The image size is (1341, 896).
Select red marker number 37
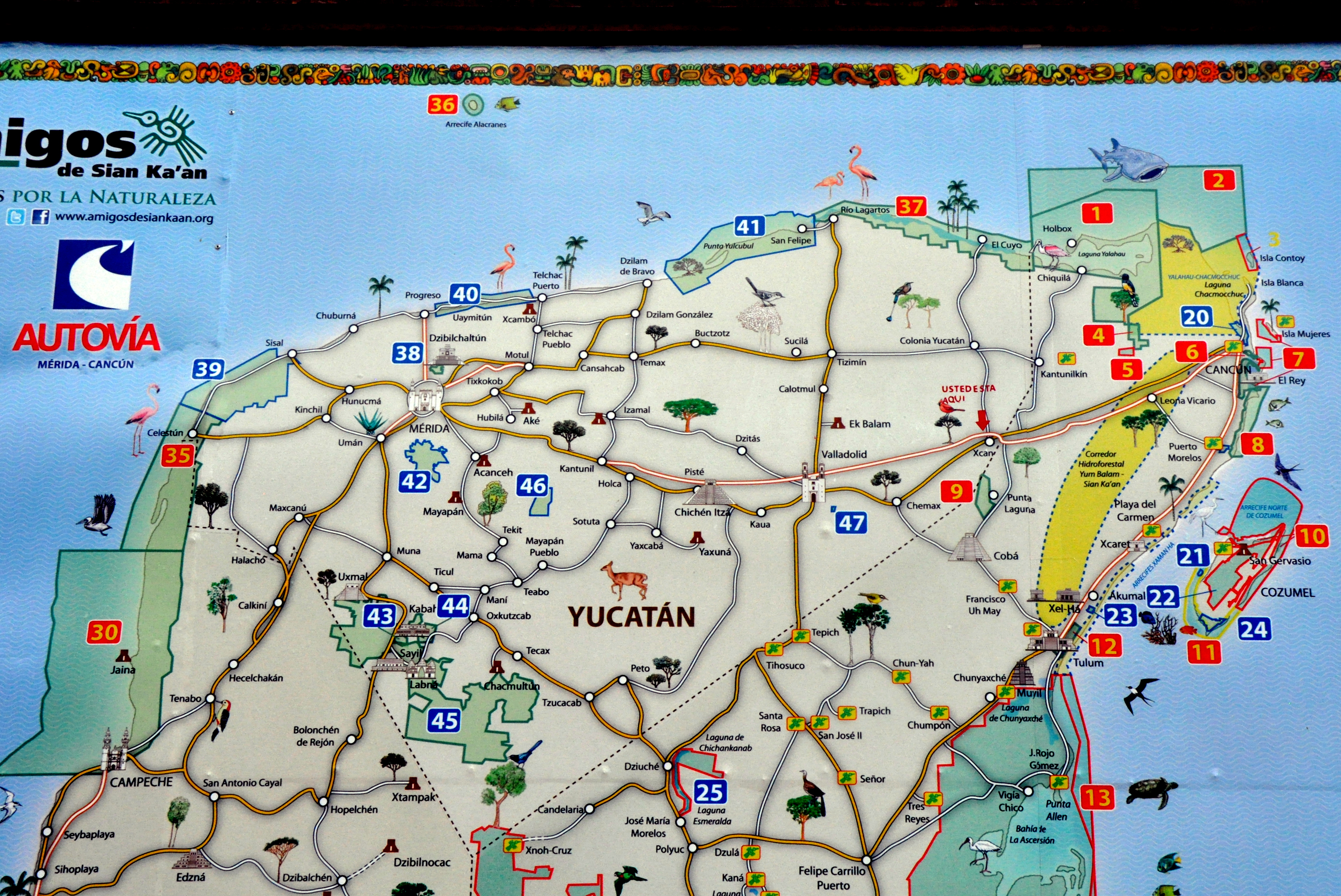coord(911,206)
